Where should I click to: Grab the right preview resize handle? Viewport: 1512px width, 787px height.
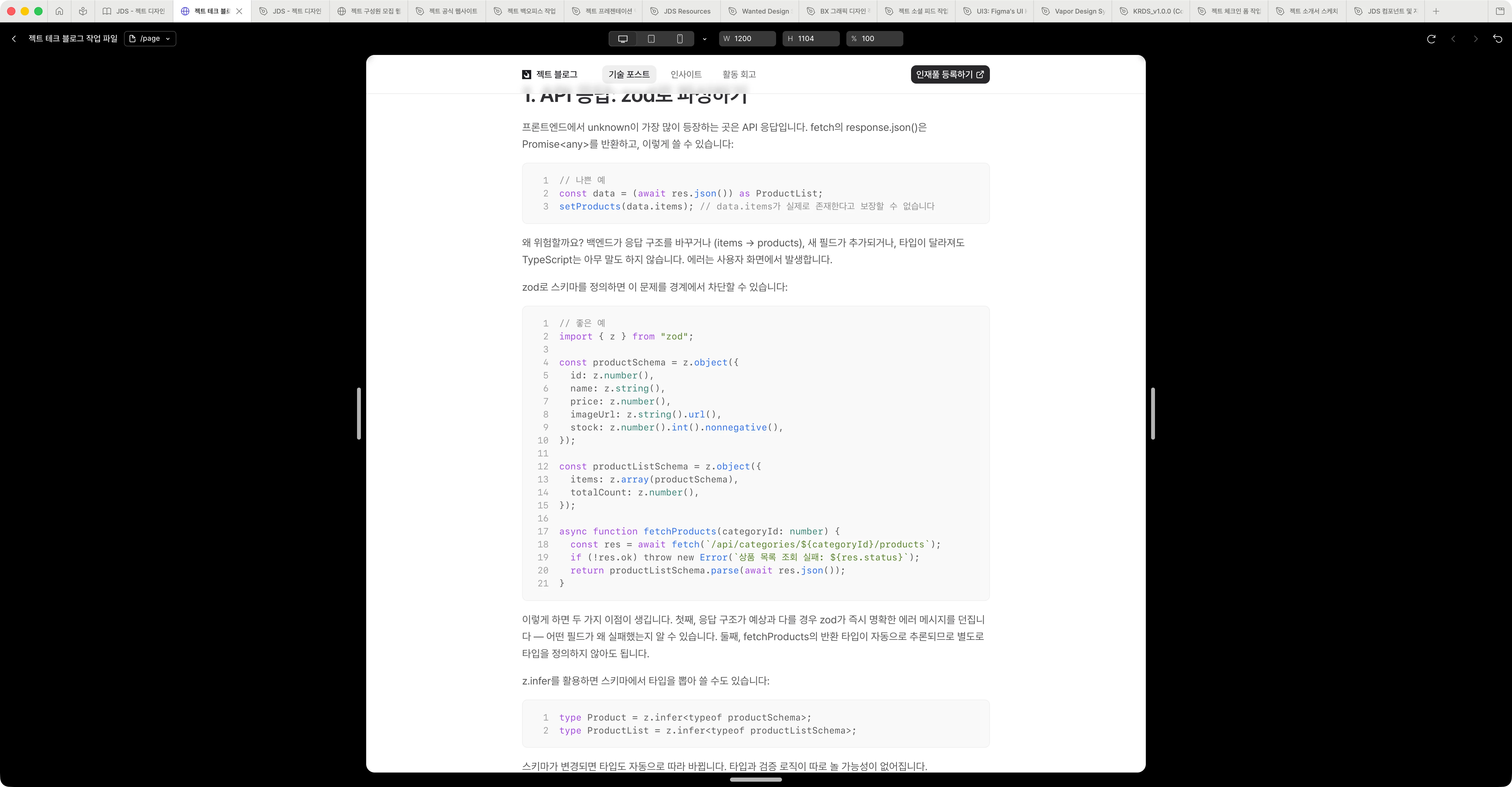click(x=1153, y=414)
